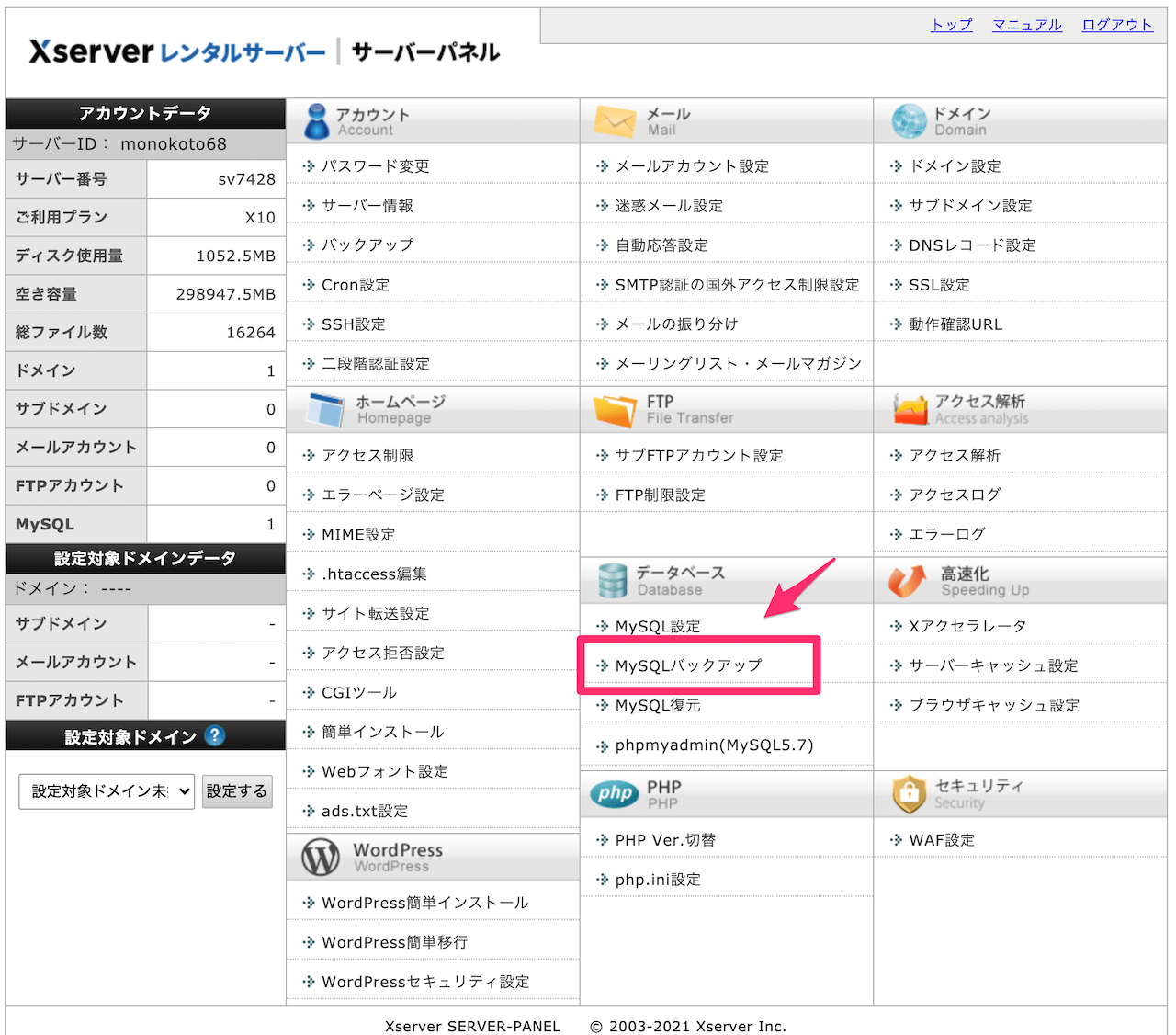Open MySQL設定
1176x1035 pixels.
[658, 627]
